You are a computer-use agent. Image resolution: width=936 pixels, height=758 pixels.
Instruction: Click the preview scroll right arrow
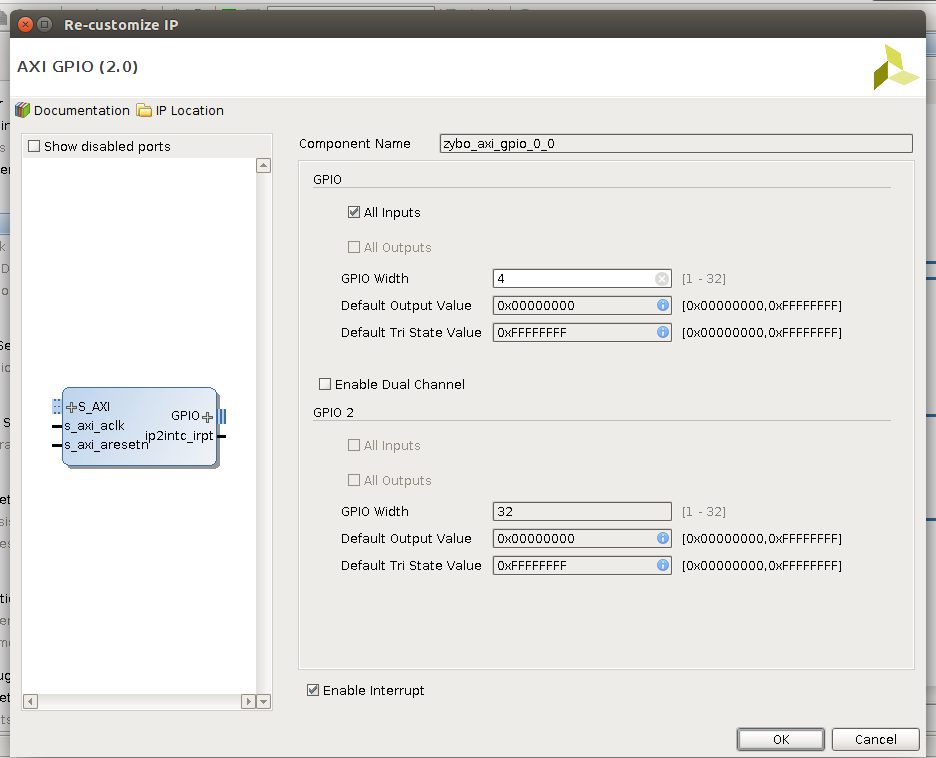click(x=248, y=701)
